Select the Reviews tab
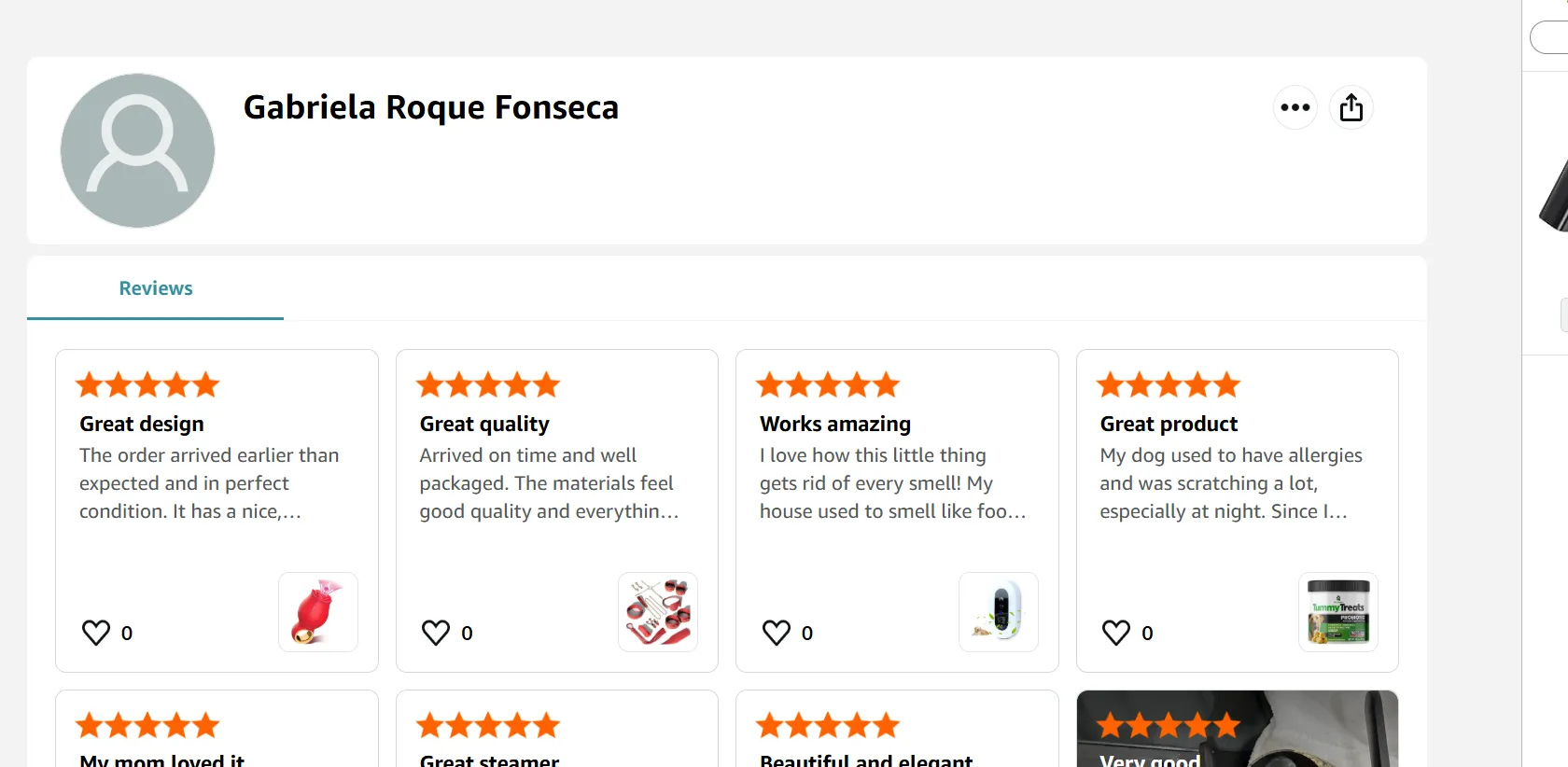Screen dimensions: 1568x767 tap(155, 288)
